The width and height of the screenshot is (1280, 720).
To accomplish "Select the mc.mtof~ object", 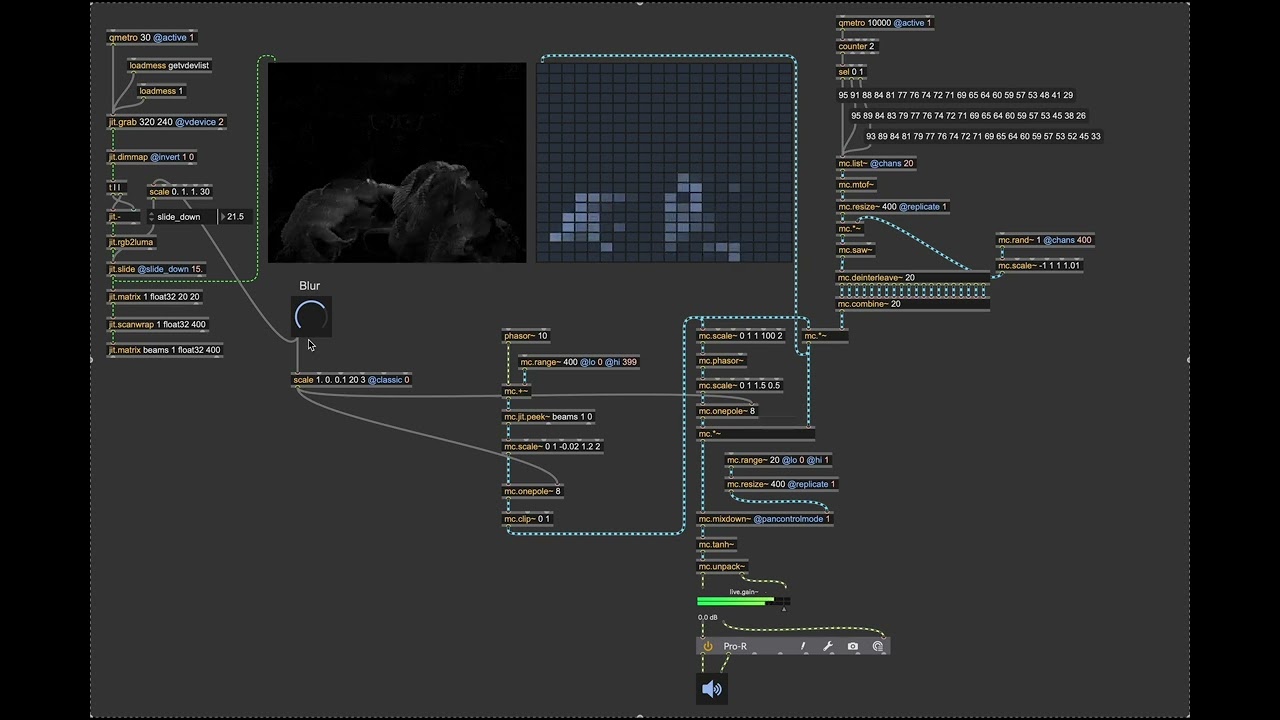I will 857,185.
